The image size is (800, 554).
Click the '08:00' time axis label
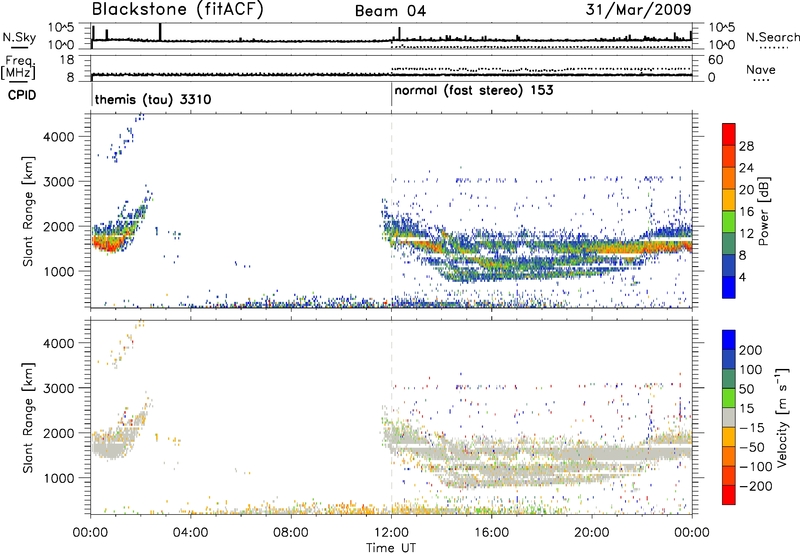point(291,533)
